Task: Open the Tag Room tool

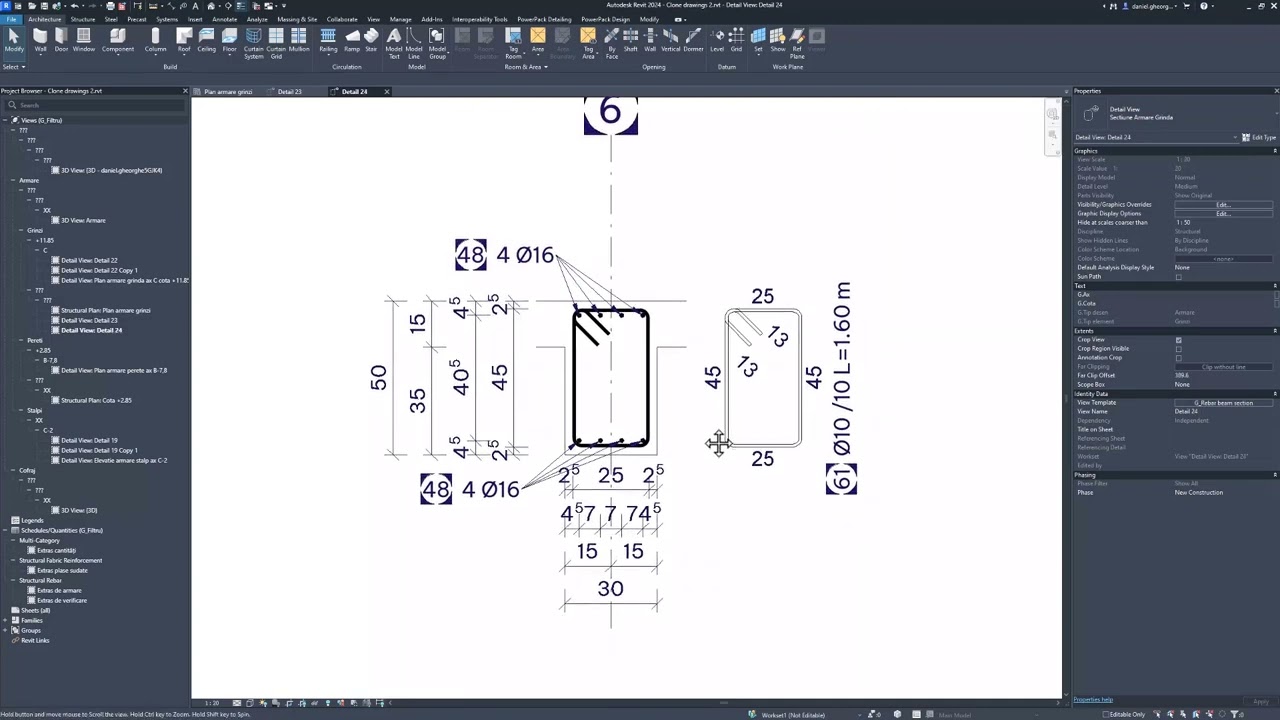Action: [513, 43]
